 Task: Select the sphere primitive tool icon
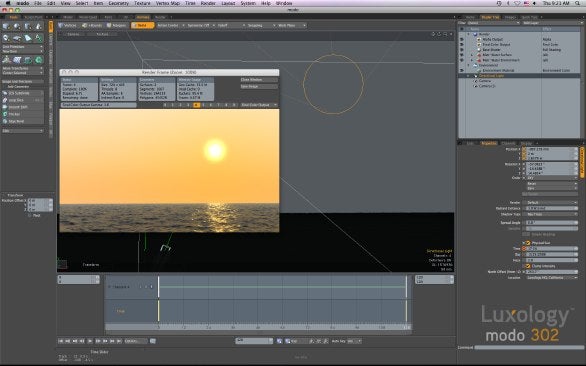(17, 26)
